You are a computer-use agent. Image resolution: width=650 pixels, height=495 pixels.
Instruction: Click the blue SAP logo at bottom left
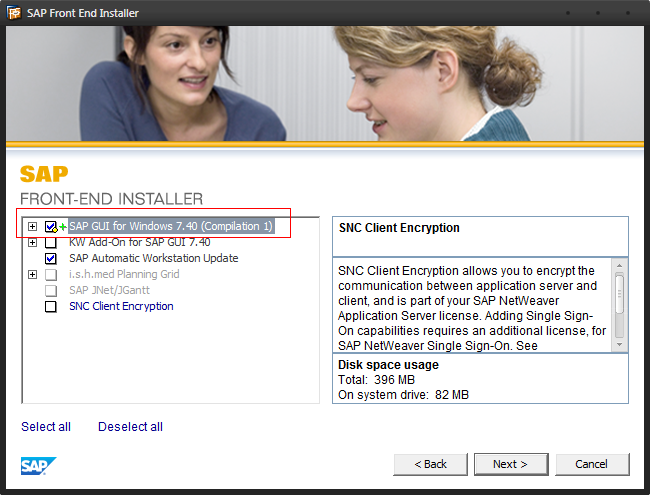pyautogui.click(x=39, y=465)
